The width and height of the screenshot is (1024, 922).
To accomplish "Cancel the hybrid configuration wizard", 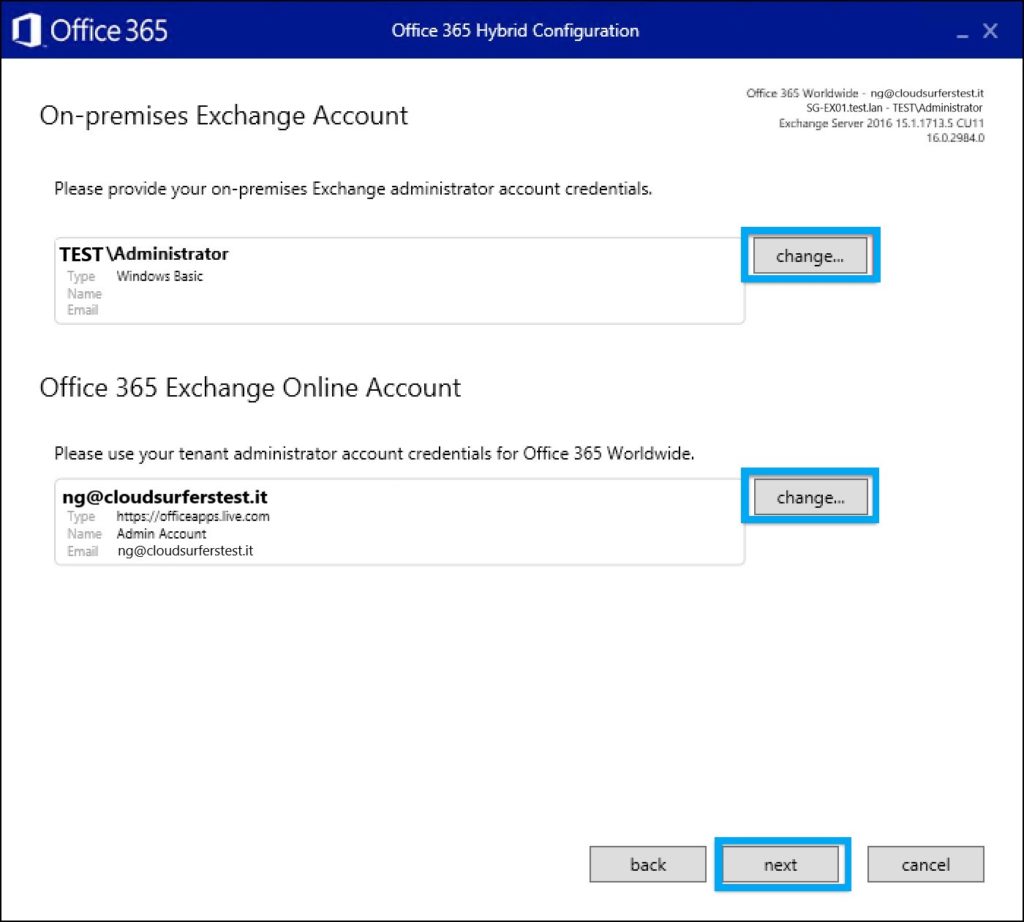I will click(x=925, y=865).
